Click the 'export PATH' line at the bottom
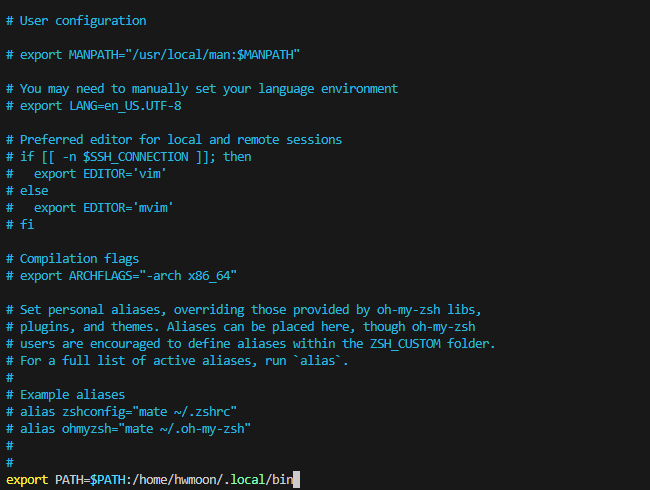This screenshot has height=490, width=650. click(x=153, y=480)
